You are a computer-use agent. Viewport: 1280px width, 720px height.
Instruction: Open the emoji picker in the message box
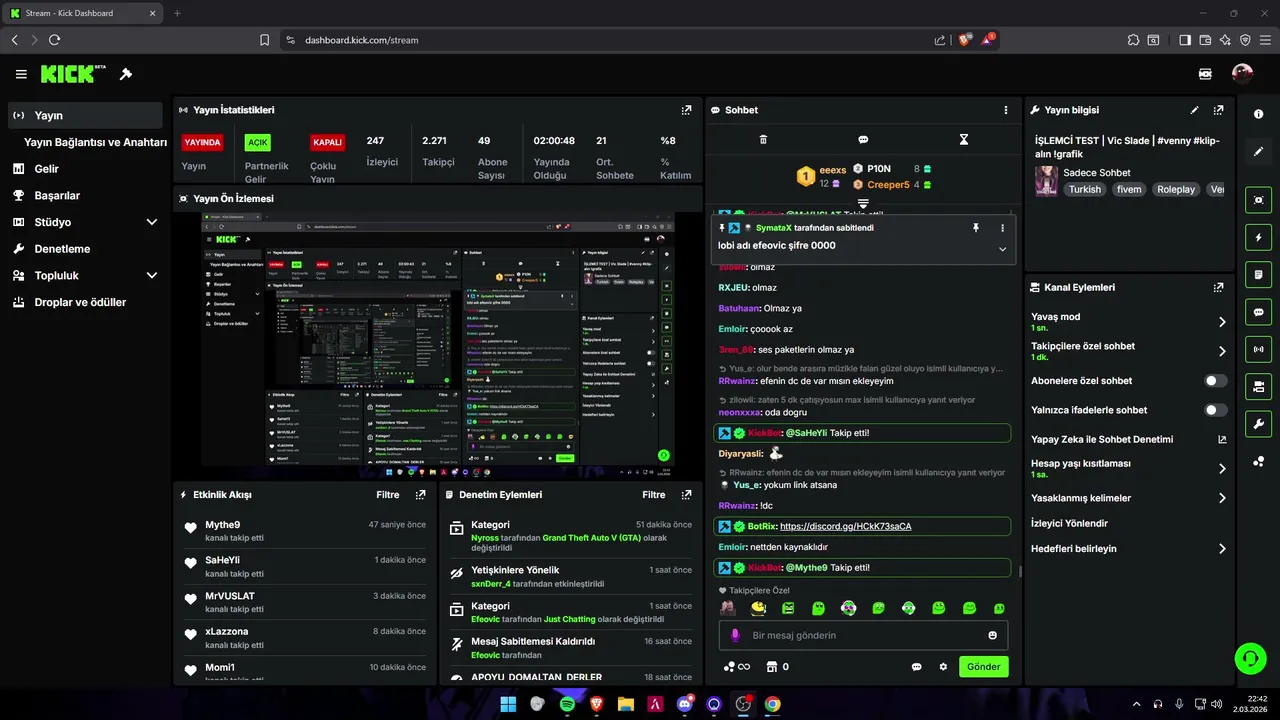click(x=993, y=635)
